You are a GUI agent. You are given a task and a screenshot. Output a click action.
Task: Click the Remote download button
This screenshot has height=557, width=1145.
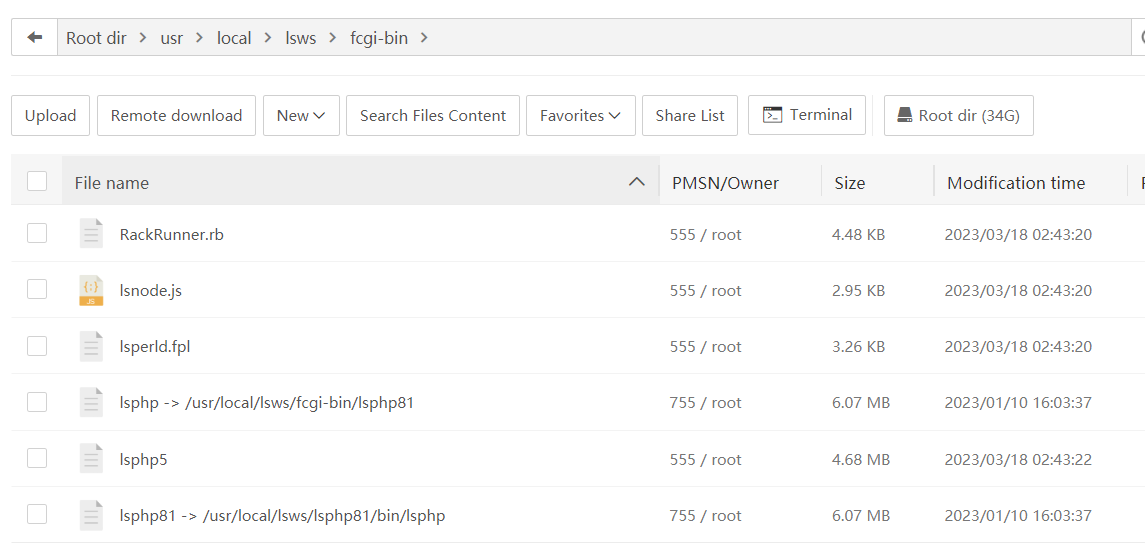[x=176, y=116]
